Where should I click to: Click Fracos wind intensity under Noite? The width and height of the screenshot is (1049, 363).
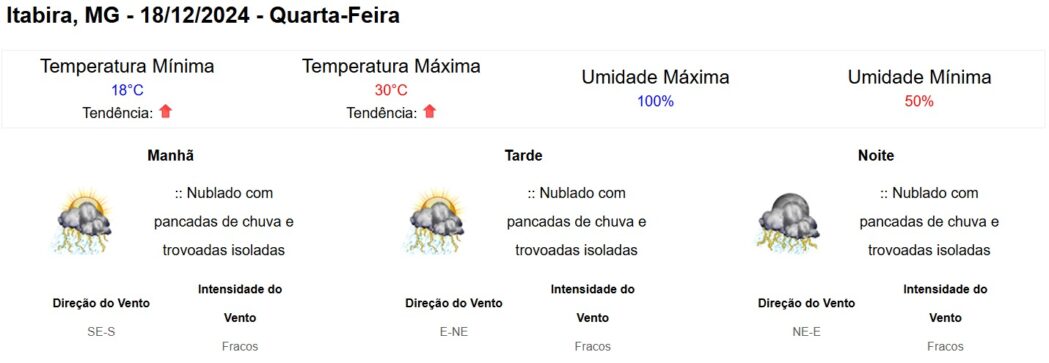945,346
